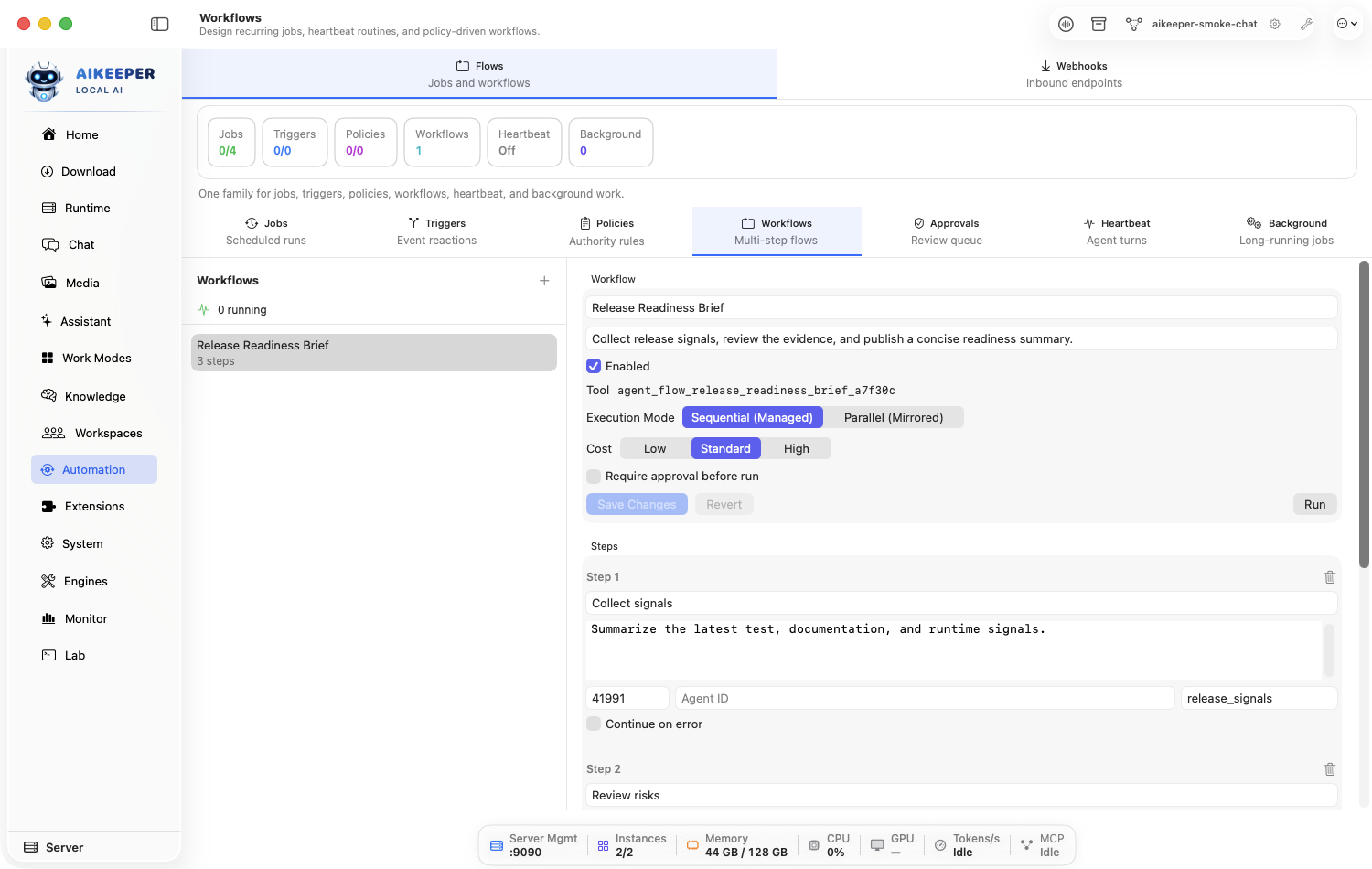1372x869 pixels.
Task: Check Require approval before run
Action: (594, 476)
